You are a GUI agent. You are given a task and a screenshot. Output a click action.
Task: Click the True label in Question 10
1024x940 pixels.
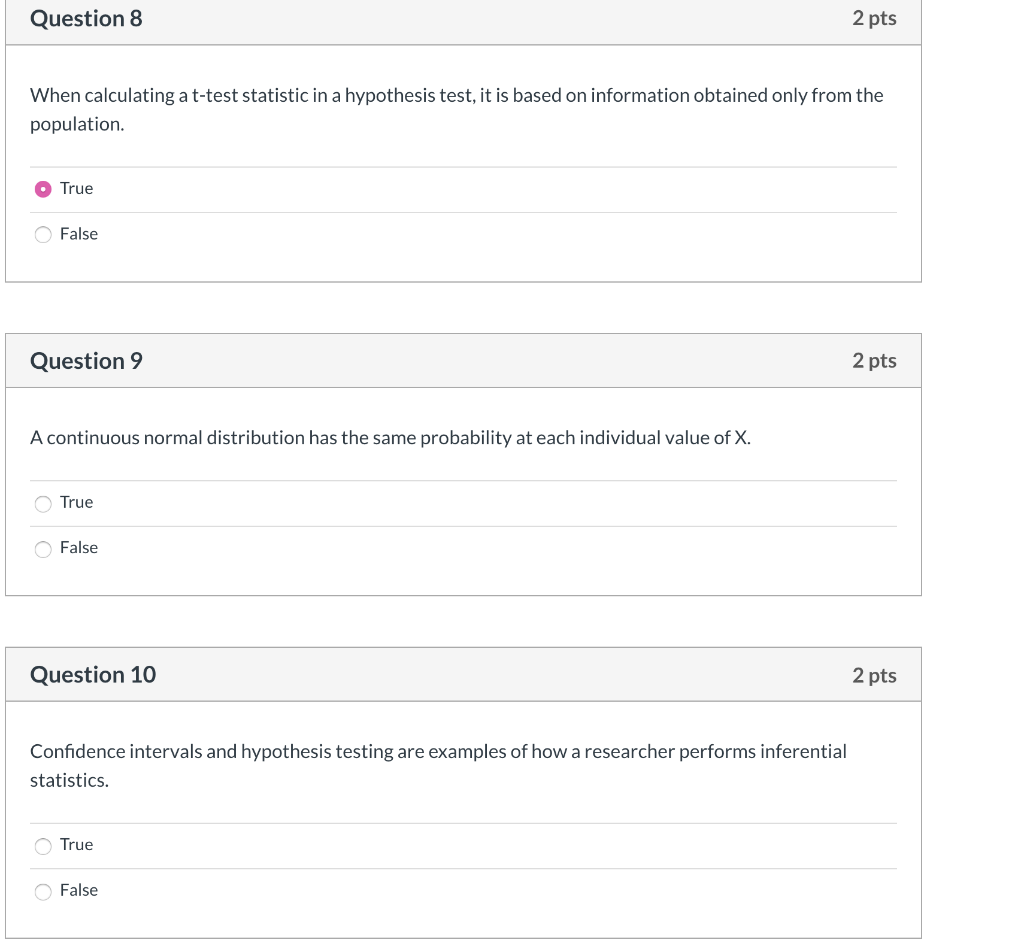(76, 845)
